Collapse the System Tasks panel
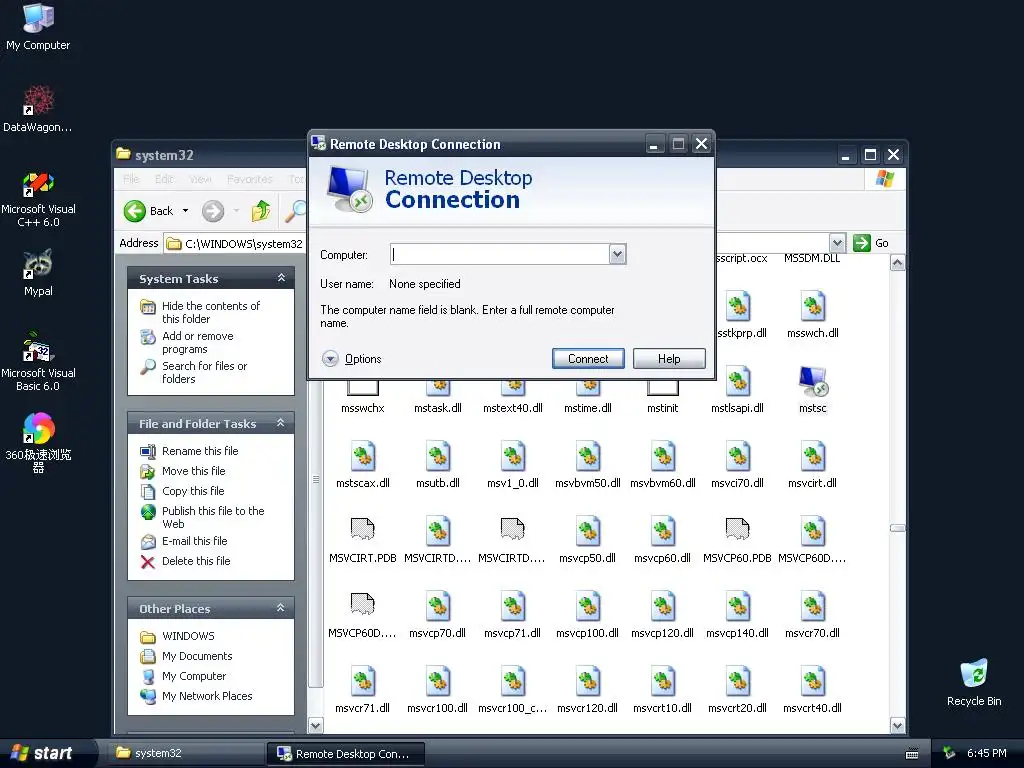1024x768 pixels. click(x=281, y=278)
